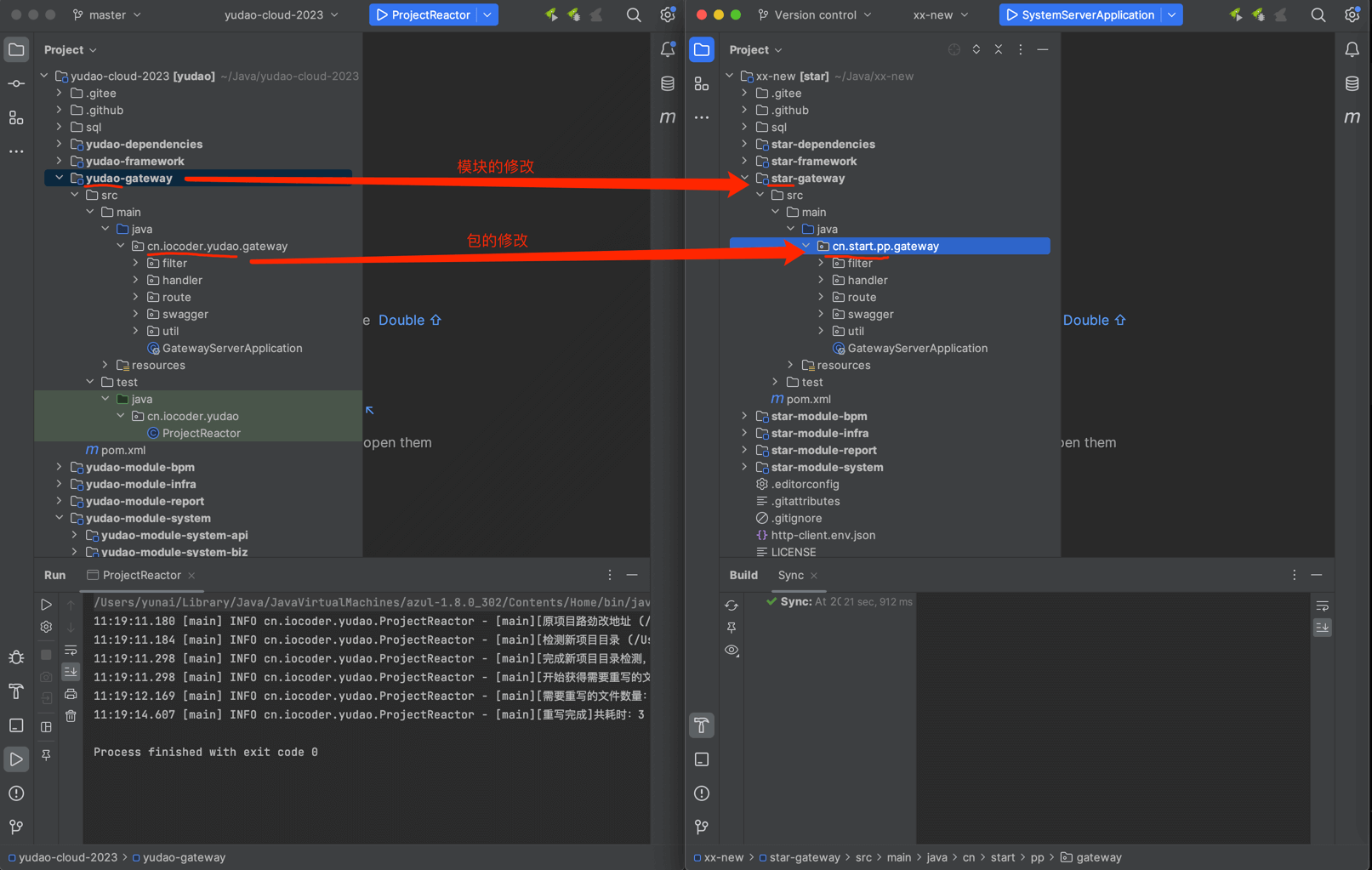Collapse all in the xx-new Project panel
Image resolution: width=1372 pixels, height=870 pixels.
999,49
